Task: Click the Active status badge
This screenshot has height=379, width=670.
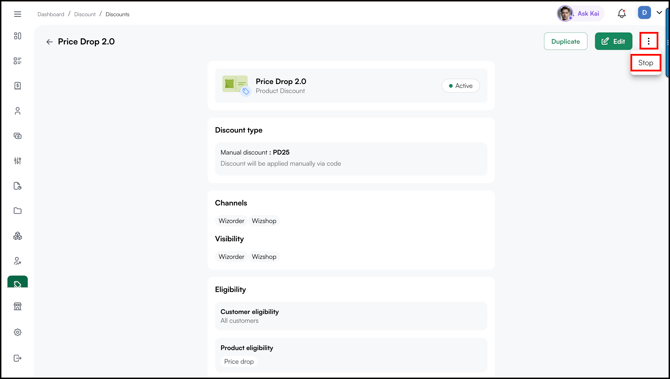Action: click(460, 86)
